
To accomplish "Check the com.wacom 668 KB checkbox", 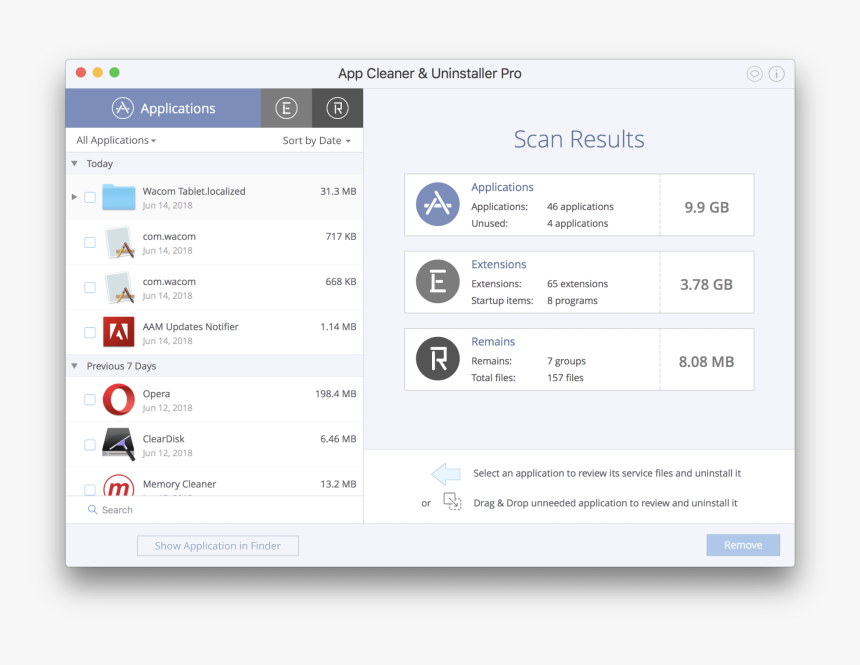I will pos(90,288).
